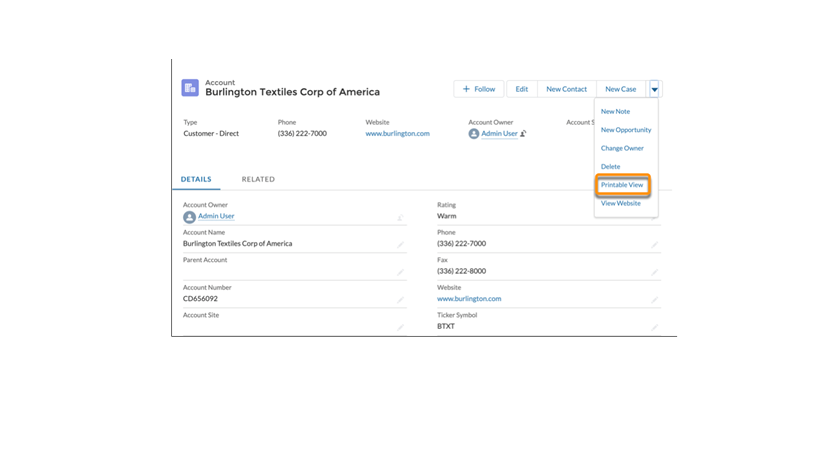Click pencil icon for Ticker Symbol

pos(655,327)
